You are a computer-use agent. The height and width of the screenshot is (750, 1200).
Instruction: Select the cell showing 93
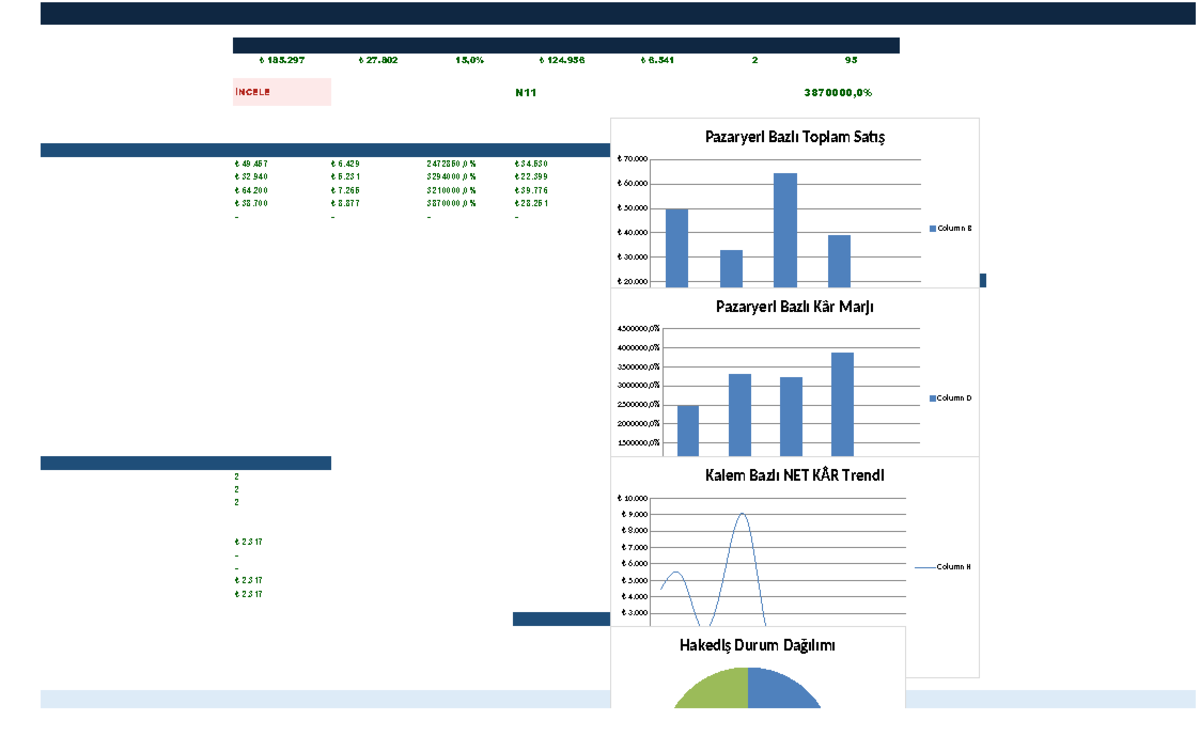[851, 60]
